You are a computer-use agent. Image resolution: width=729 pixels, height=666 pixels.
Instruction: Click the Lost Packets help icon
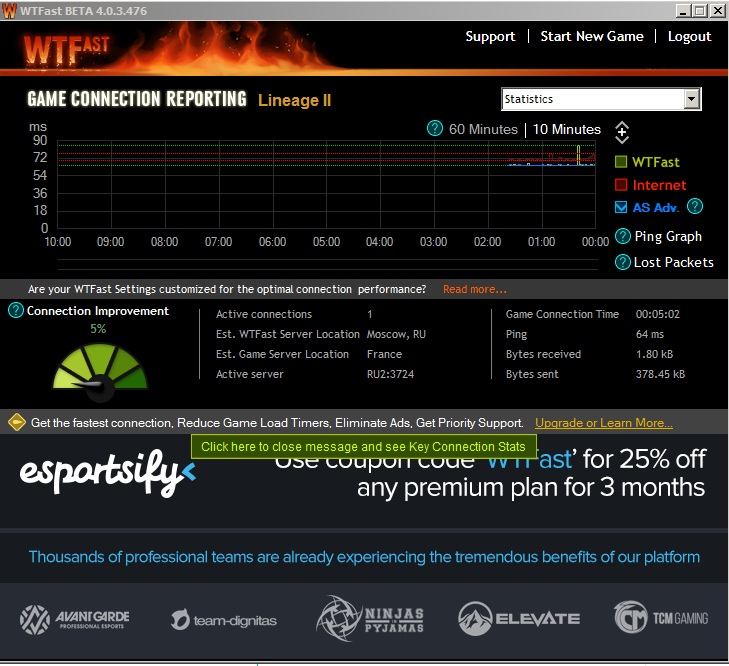pyautogui.click(x=623, y=262)
